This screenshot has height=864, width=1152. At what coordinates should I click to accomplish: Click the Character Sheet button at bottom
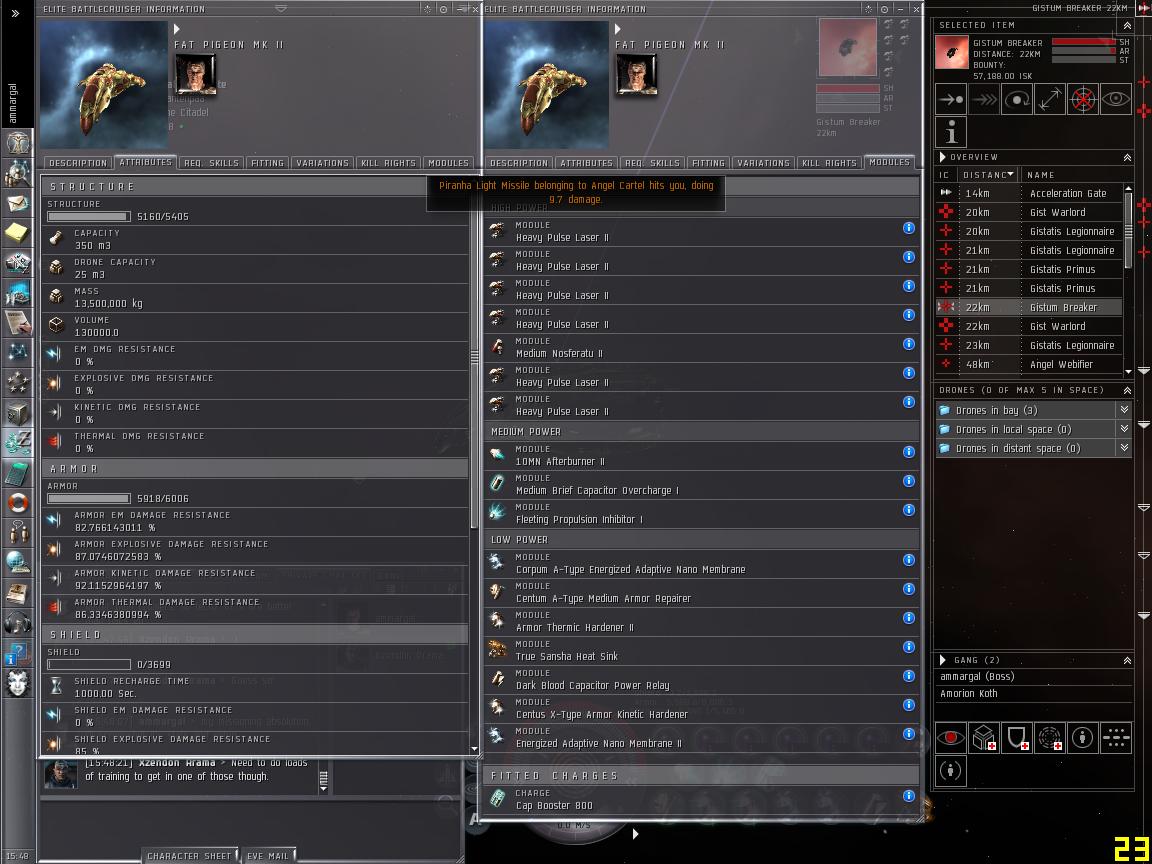click(189, 856)
